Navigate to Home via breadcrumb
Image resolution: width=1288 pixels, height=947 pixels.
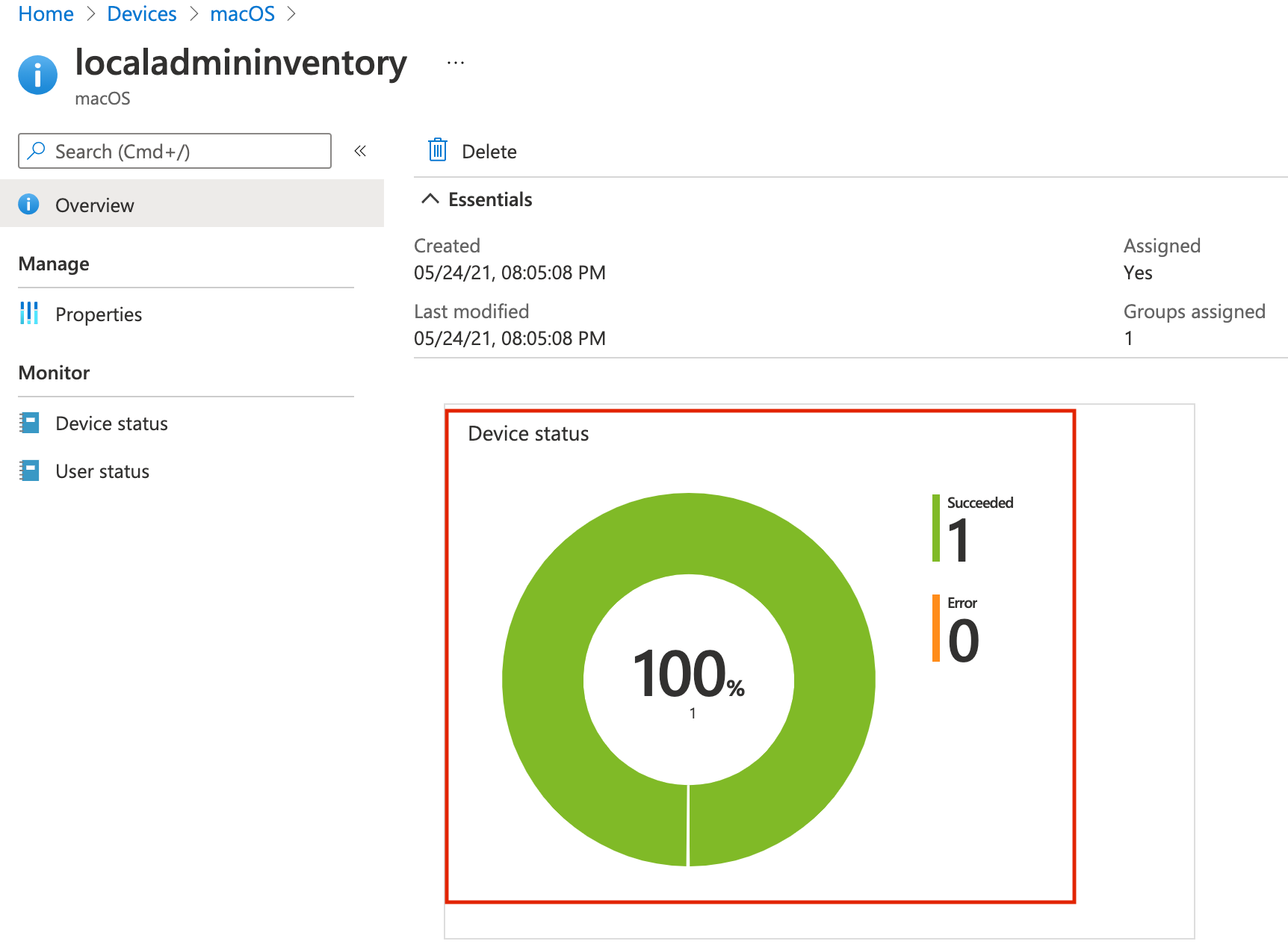(x=46, y=13)
